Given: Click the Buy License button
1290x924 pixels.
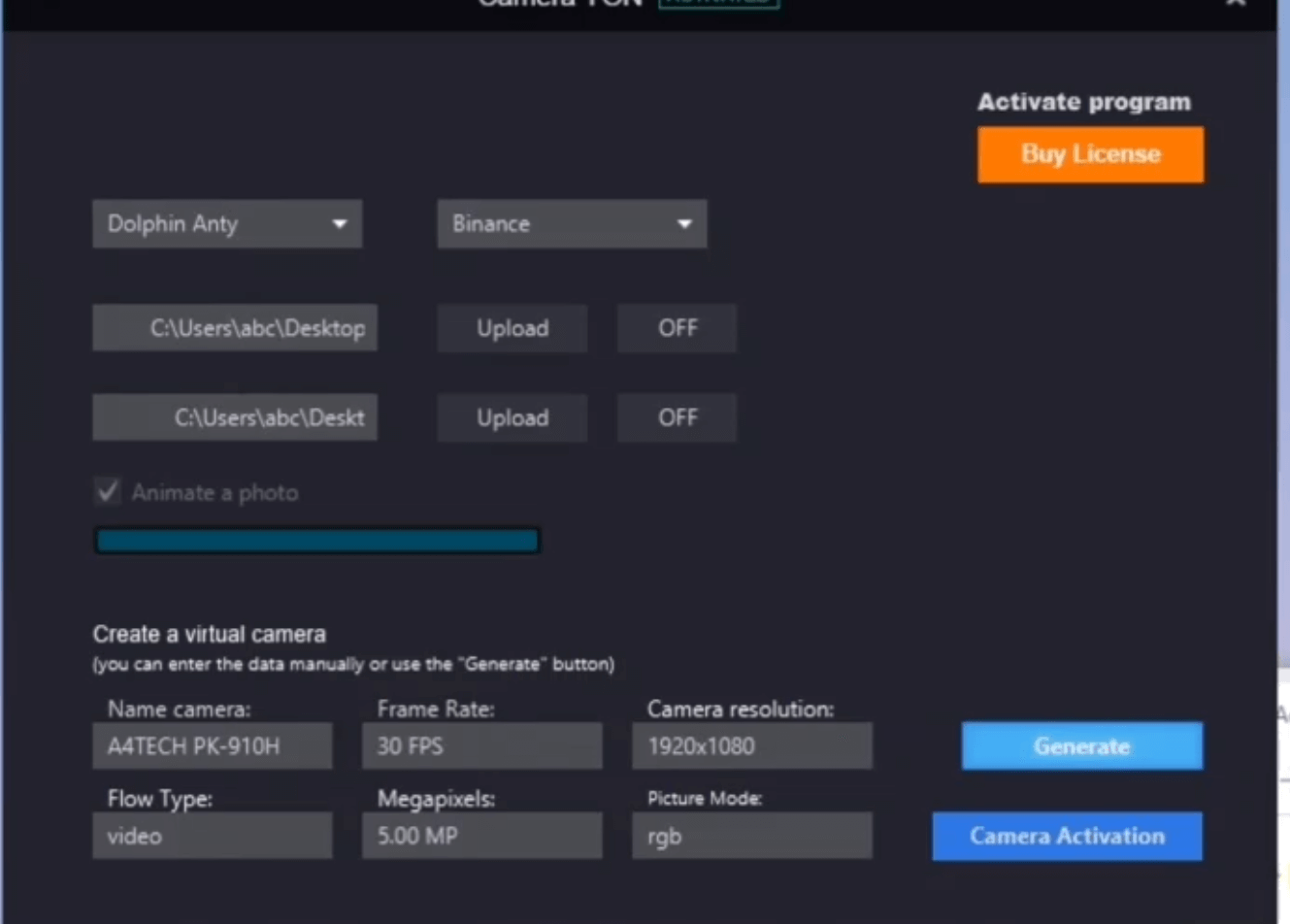Looking at the screenshot, I should tap(1090, 154).
